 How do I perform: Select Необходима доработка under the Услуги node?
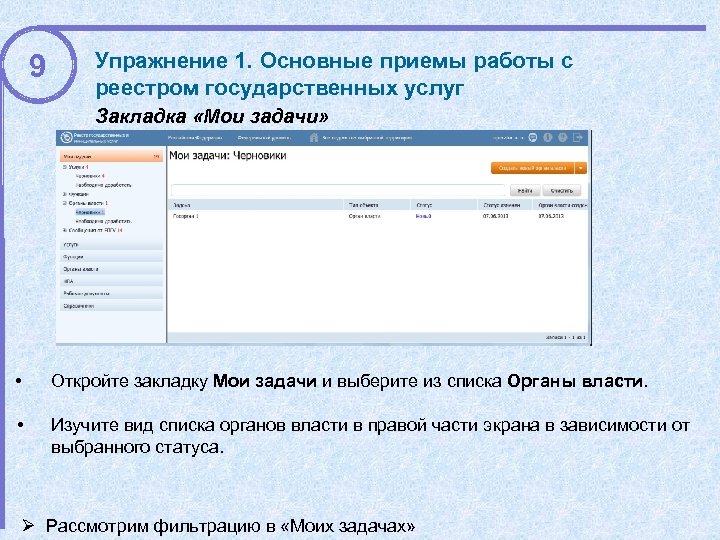pos(103,185)
